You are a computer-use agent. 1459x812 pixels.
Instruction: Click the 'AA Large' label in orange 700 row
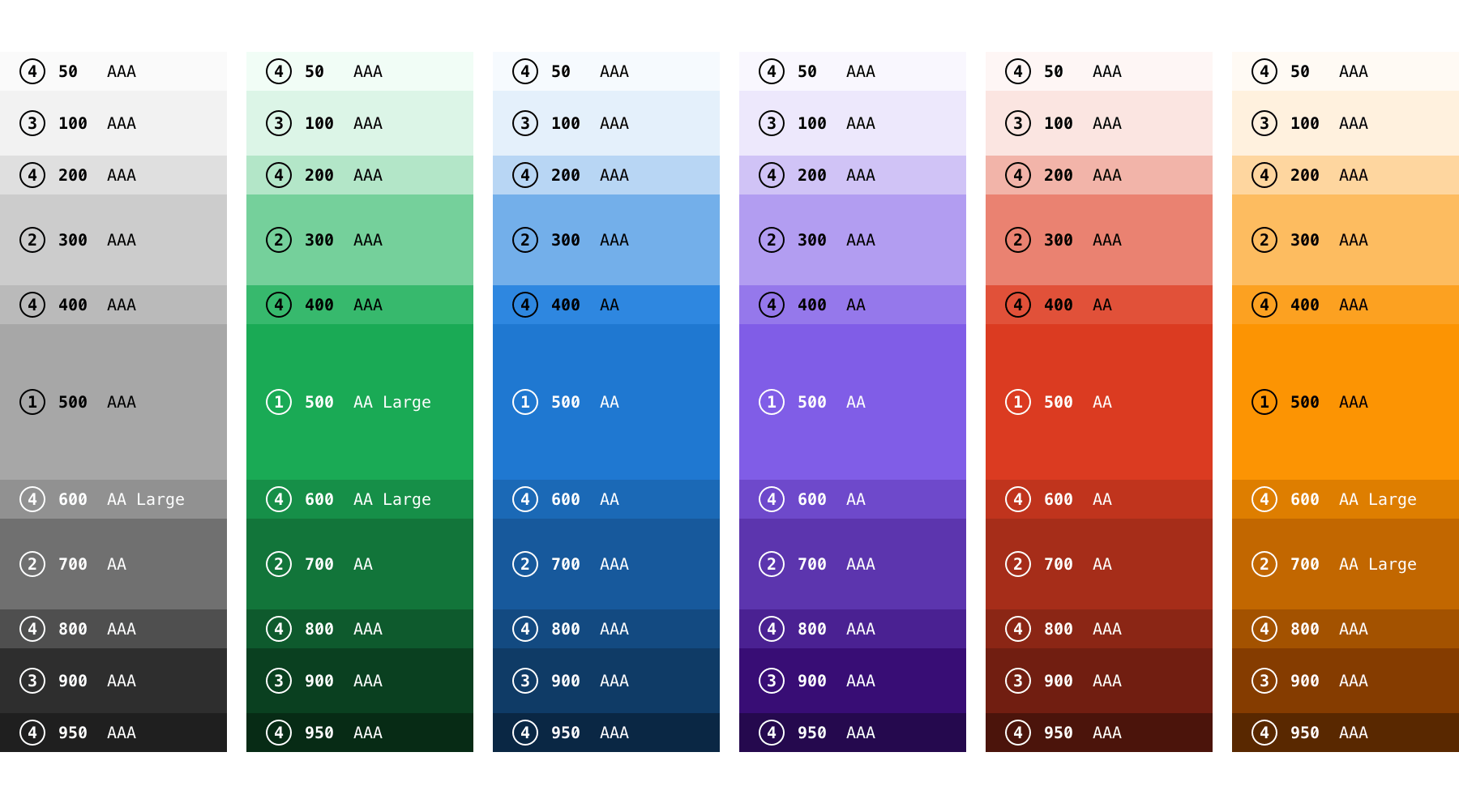tap(1378, 565)
